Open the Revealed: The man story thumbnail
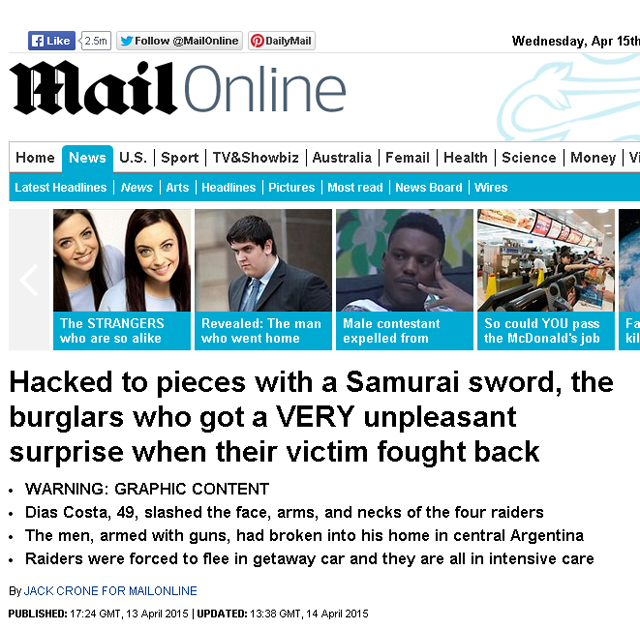 [263, 280]
